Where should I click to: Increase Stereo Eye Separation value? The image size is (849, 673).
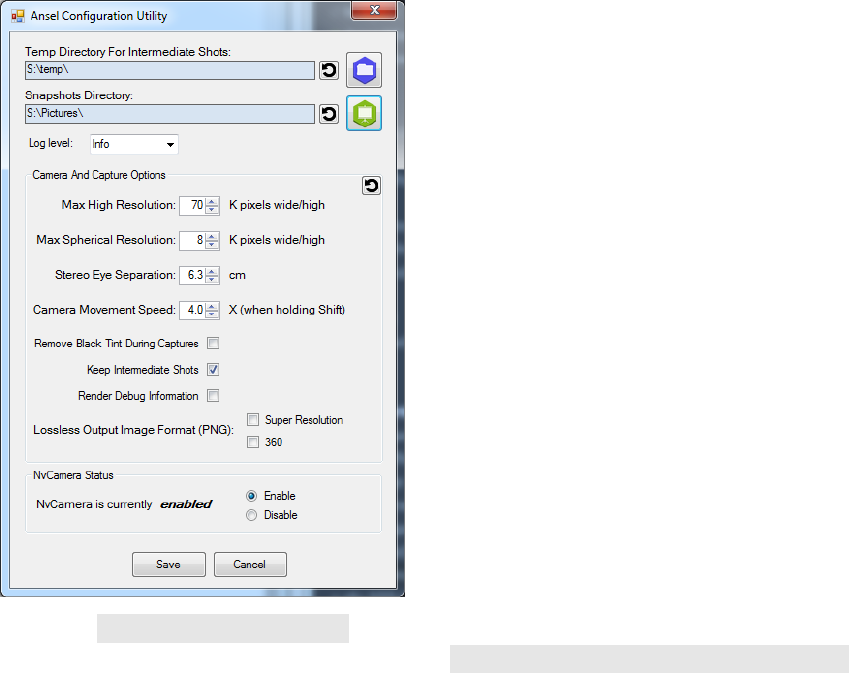pyautogui.click(x=212, y=272)
